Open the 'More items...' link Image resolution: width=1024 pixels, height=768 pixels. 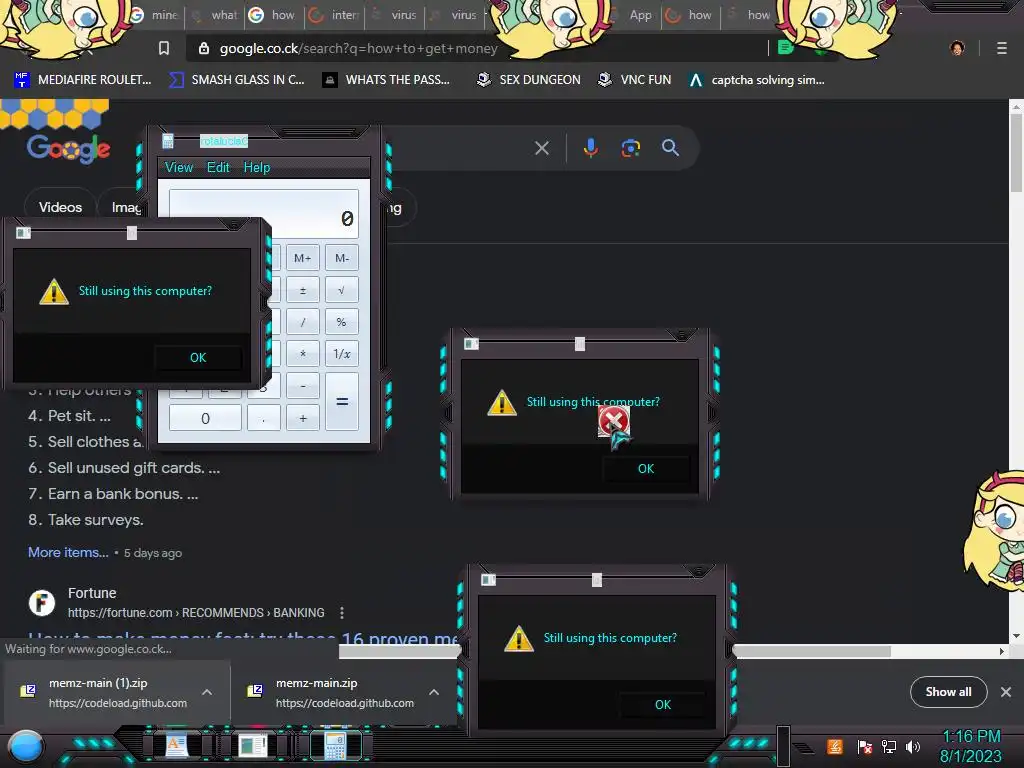pyautogui.click(x=68, y=552)
